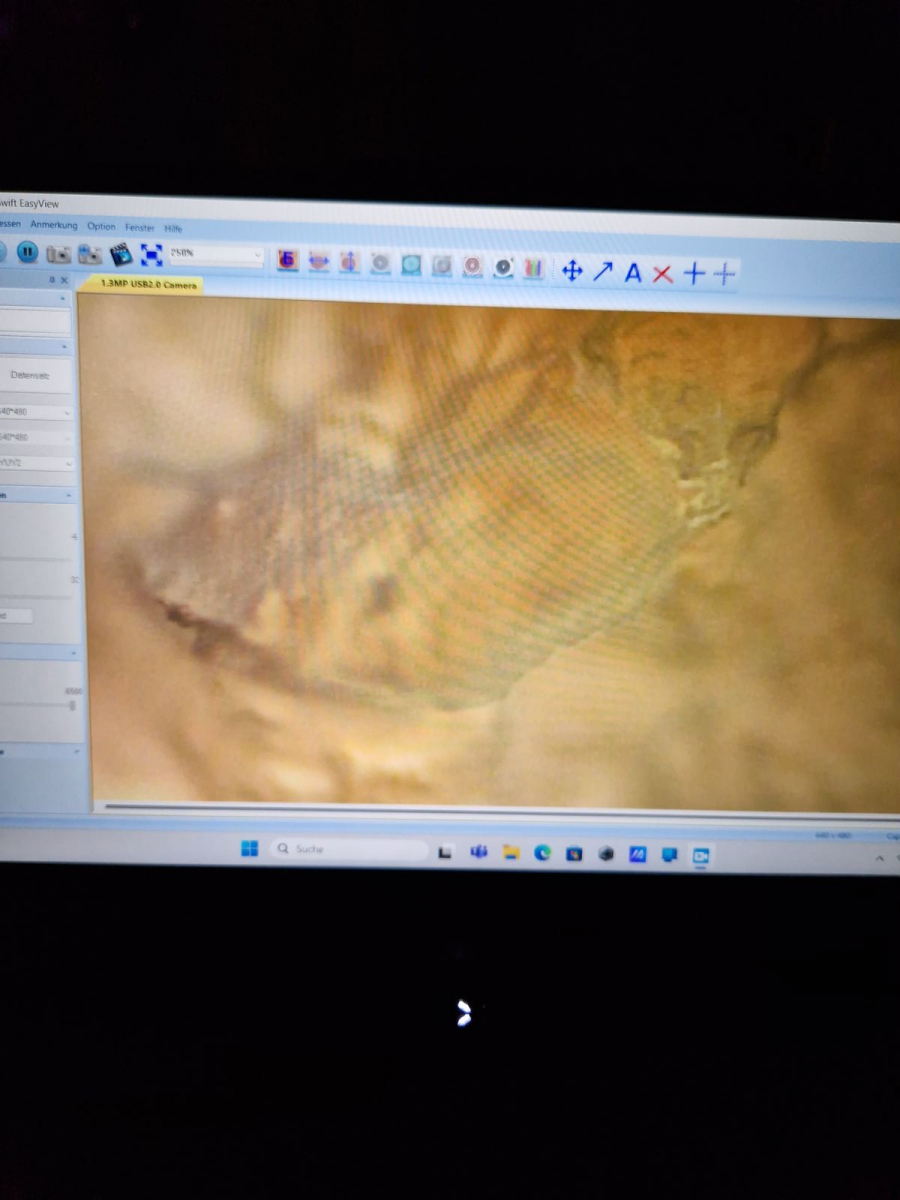Capture a snapshot with the camera icon
Viewport: 900px width, 1200px height.
click(x=59, y=254)
